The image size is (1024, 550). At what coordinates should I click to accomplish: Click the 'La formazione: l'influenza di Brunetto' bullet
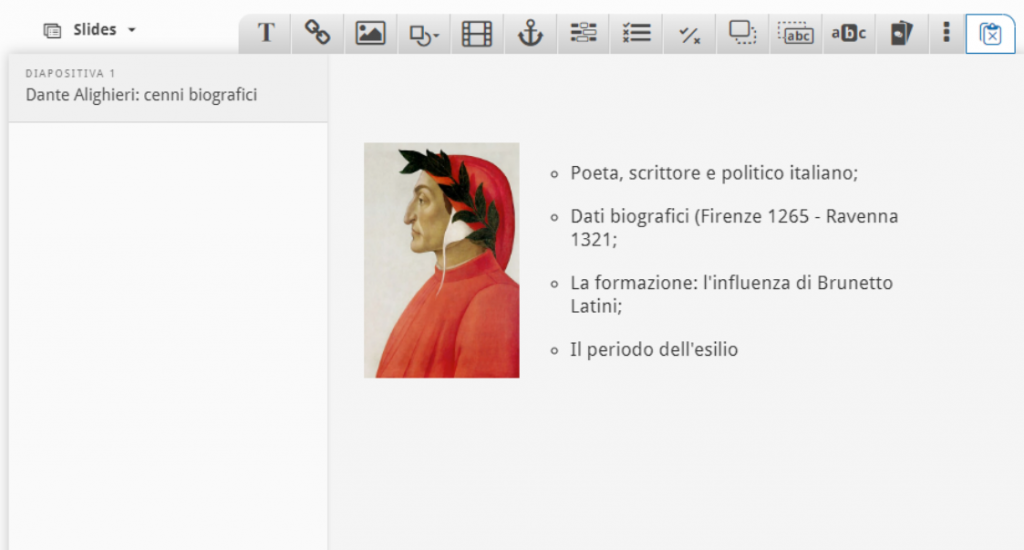731,295
